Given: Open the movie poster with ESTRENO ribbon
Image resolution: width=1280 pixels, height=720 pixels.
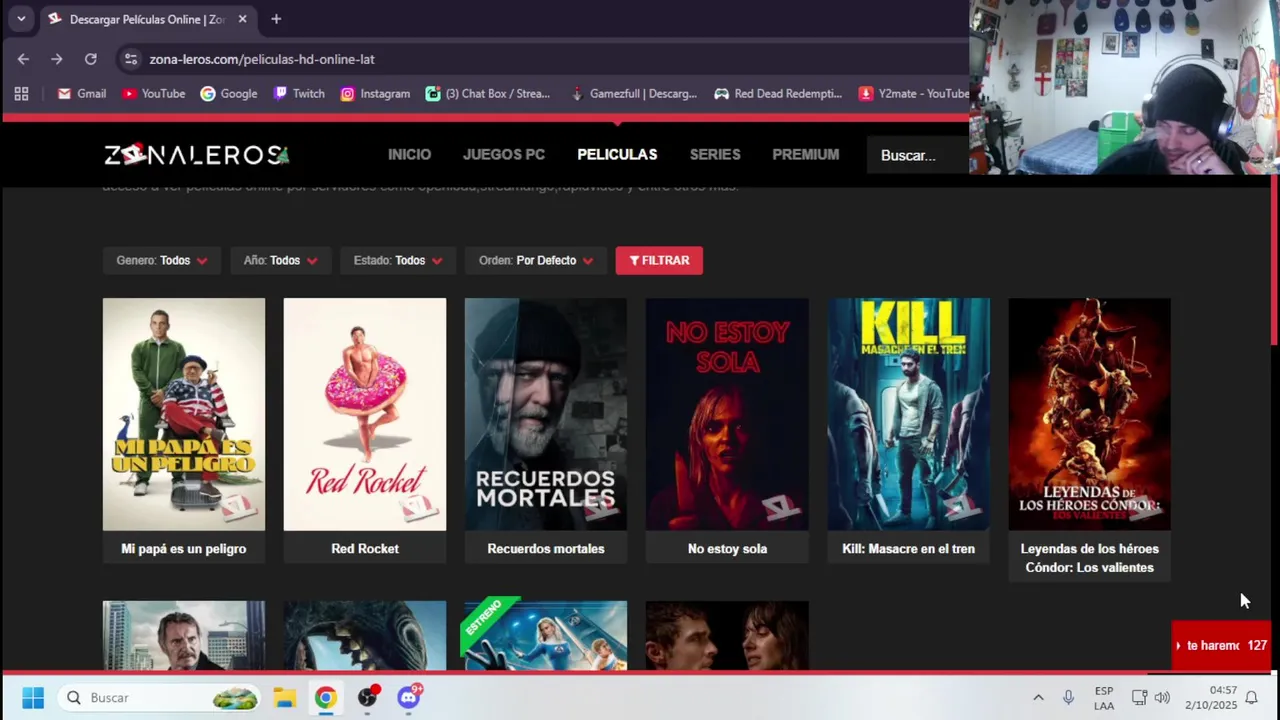Looking at the screenshot, I should pyautogui.click(x=546, y=635).
